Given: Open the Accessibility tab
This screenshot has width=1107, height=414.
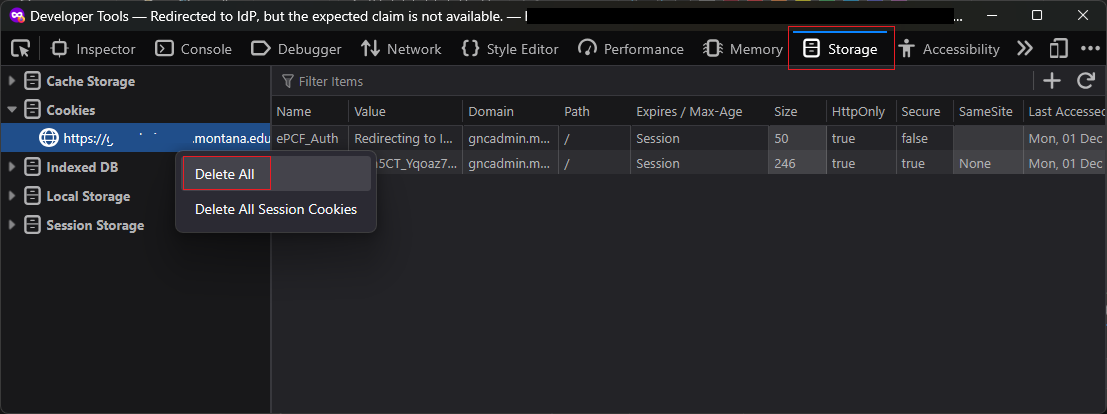Looking at the screenshot, I should click(x=949, y=49).
